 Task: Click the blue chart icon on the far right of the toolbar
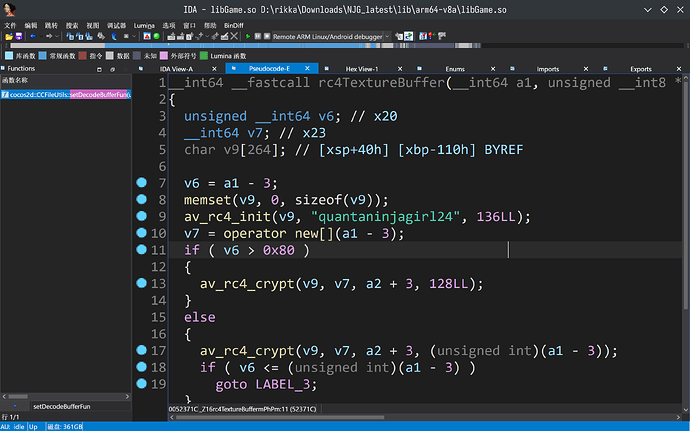click(422, 36)
